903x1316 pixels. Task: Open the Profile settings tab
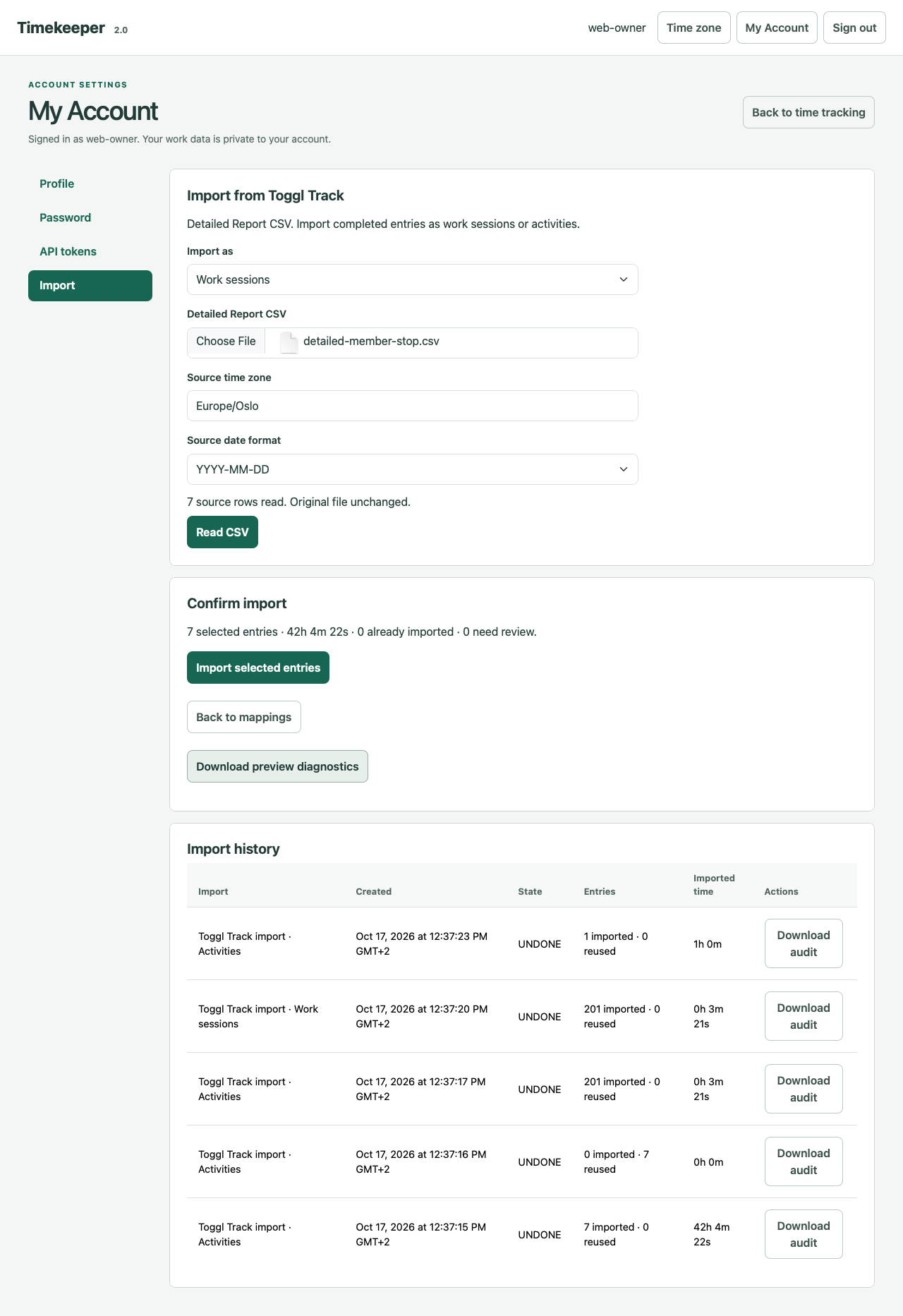click(90, 183)
